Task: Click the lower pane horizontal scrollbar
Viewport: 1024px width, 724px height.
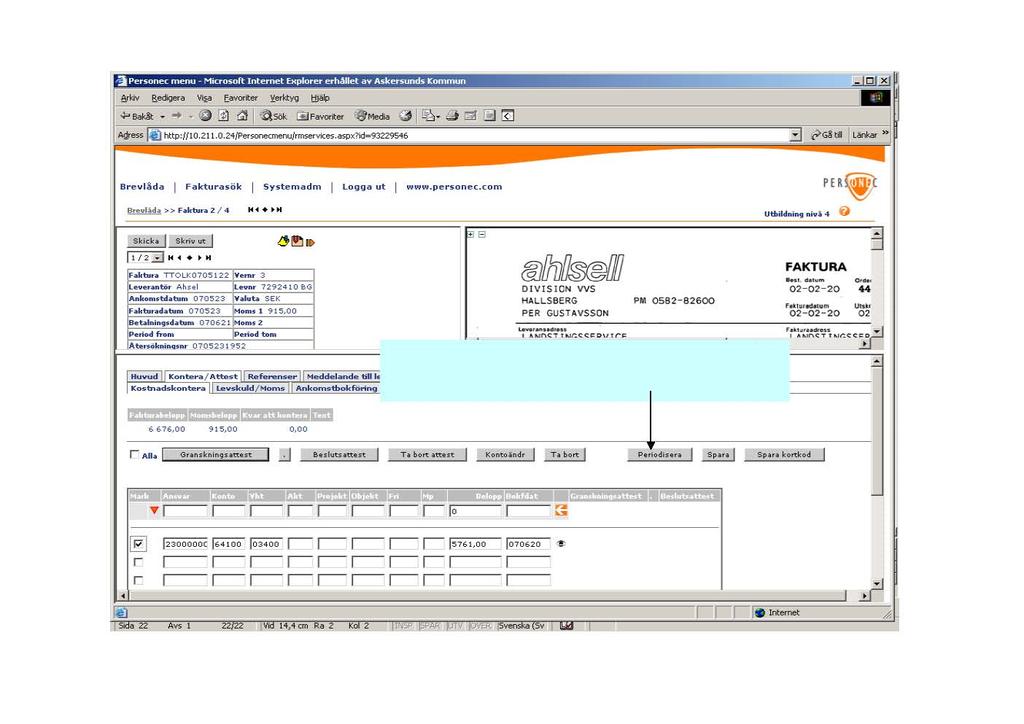Action: [493, 595]
